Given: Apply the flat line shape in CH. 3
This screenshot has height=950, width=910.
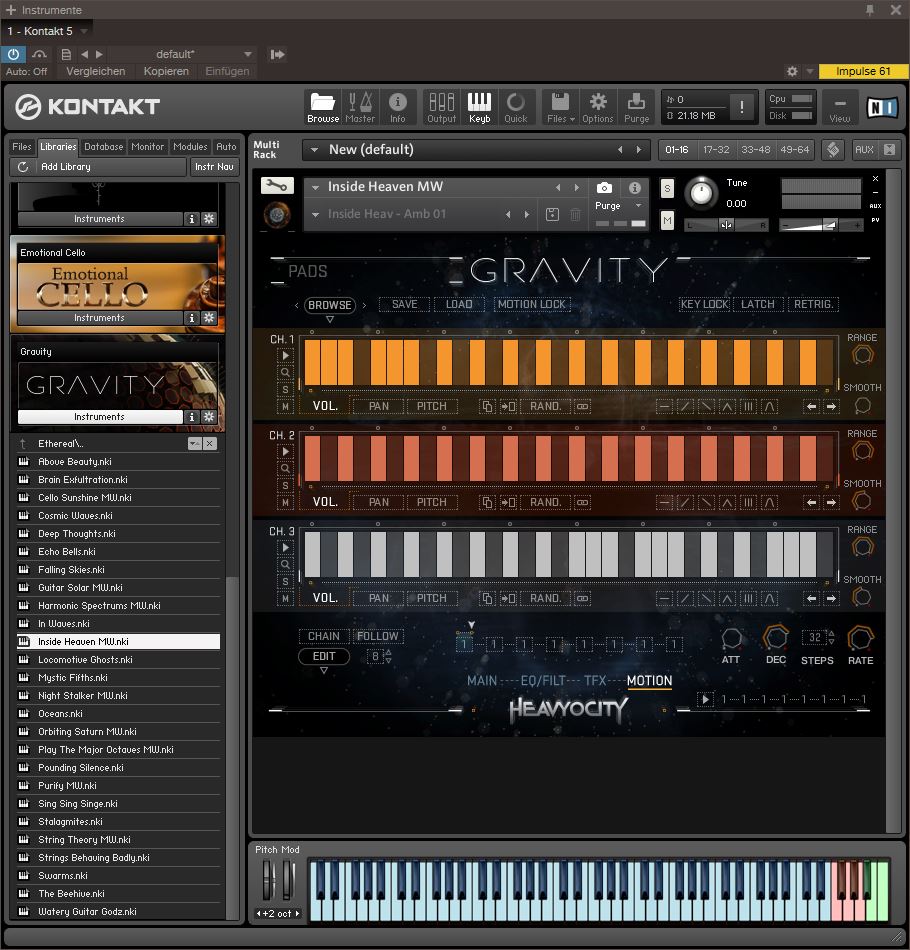Looking at the screenshot, I should point(665,599).
